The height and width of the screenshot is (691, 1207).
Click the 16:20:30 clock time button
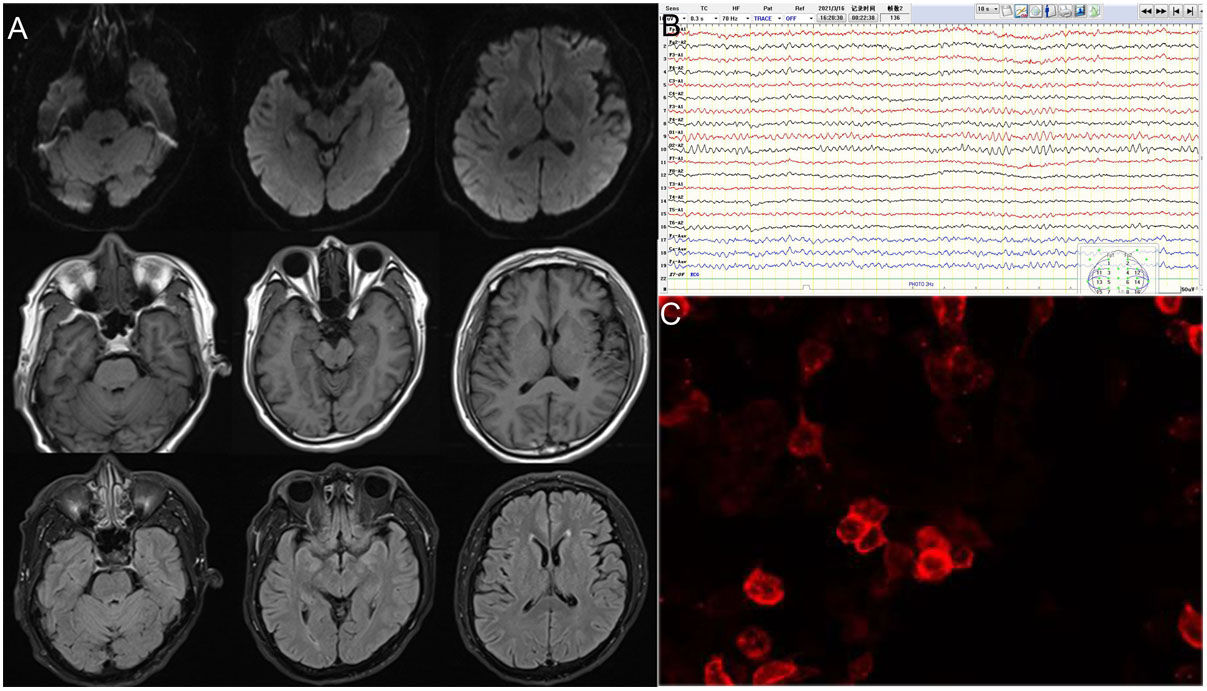(829, 18)
